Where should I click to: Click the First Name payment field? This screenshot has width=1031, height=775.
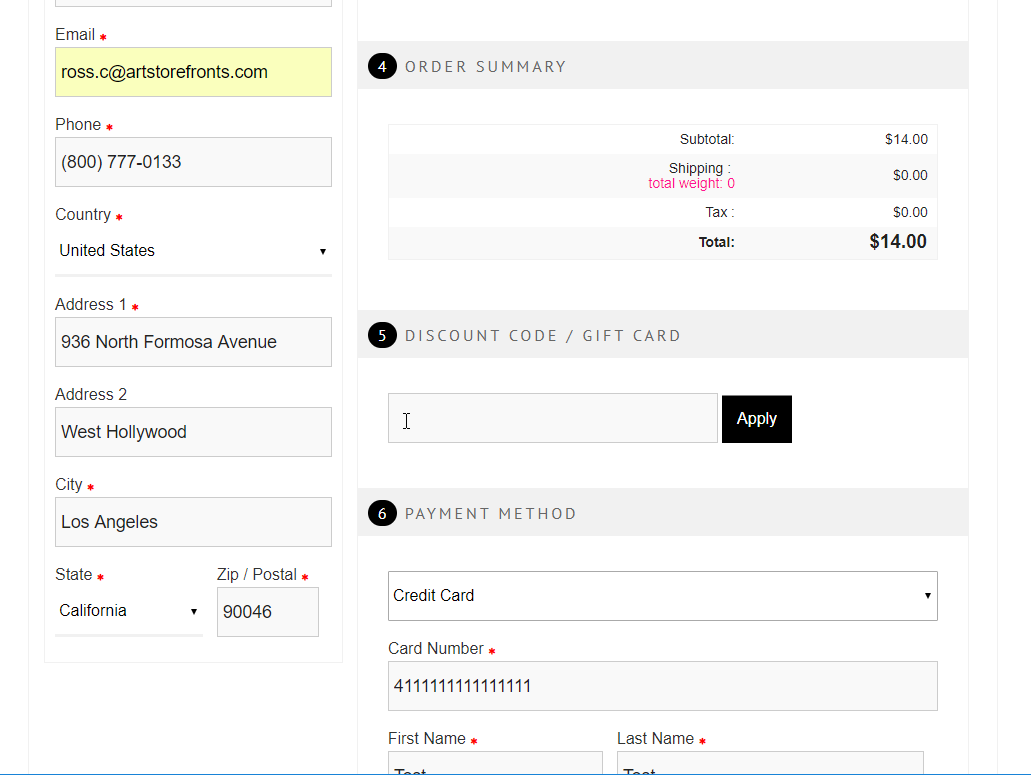click(495, 765)
